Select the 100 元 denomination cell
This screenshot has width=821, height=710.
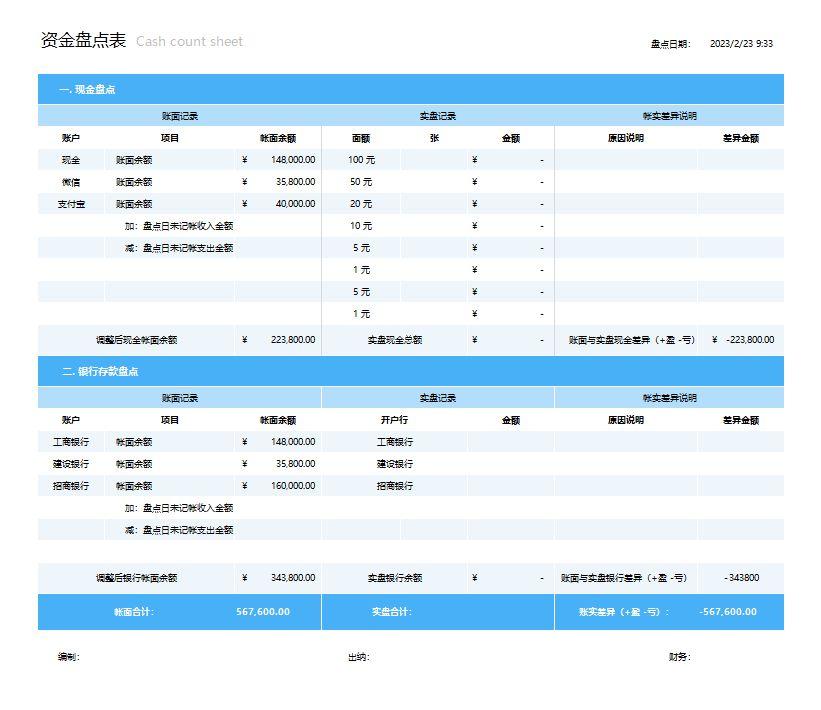[361, 160]
